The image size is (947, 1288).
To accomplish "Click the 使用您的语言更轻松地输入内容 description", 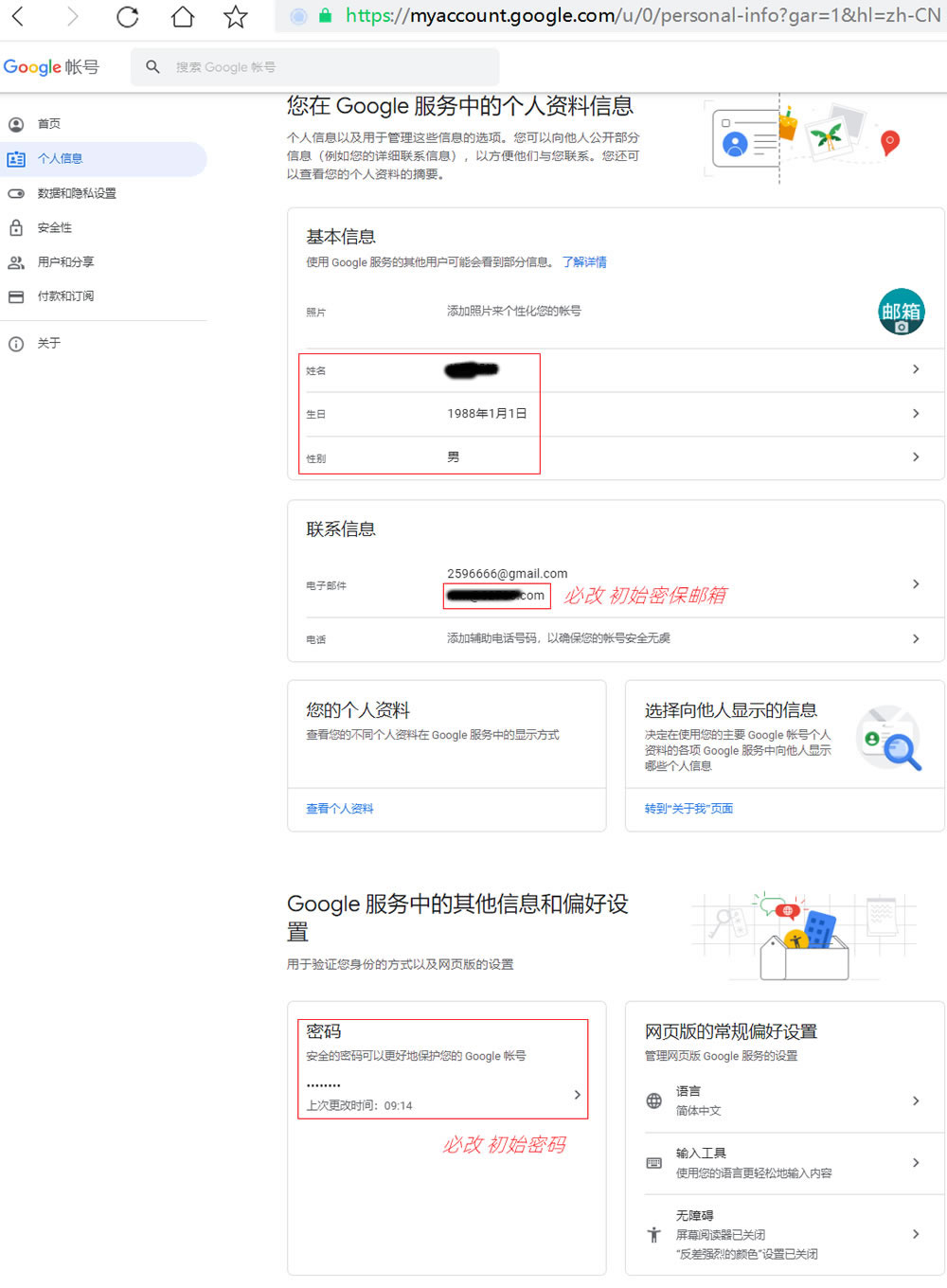I will (x=754, y=1173).
